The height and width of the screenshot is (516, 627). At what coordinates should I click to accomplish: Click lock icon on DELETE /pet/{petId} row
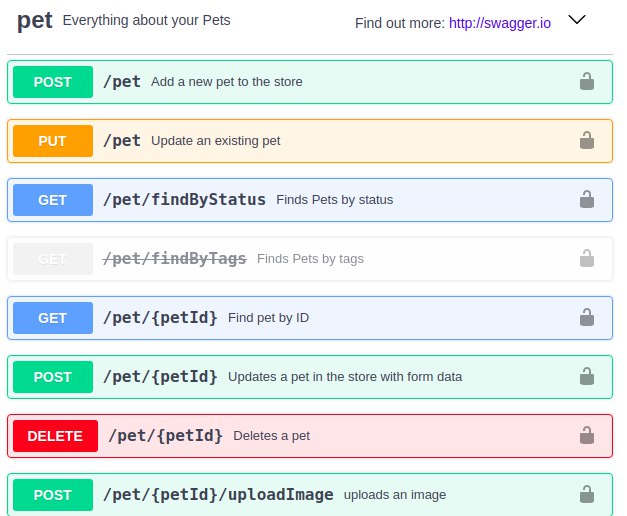(x=587, y=435)
